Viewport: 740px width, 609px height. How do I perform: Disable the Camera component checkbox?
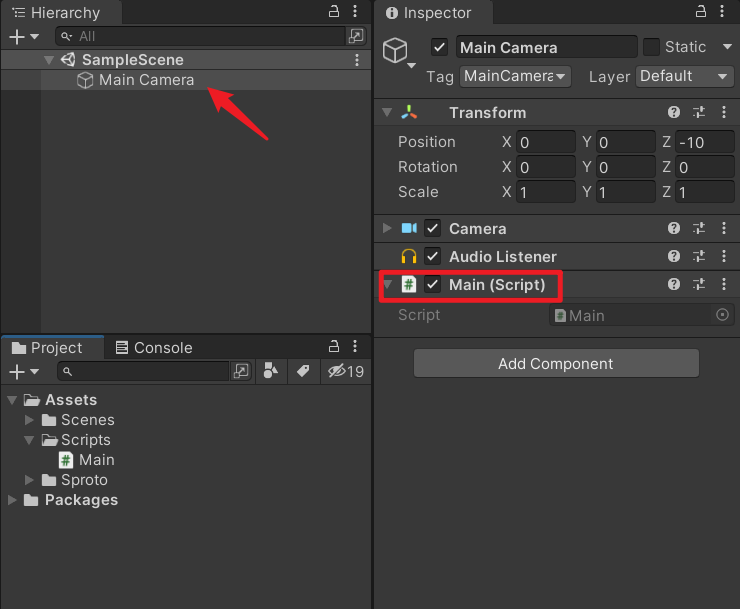point(433,229)
